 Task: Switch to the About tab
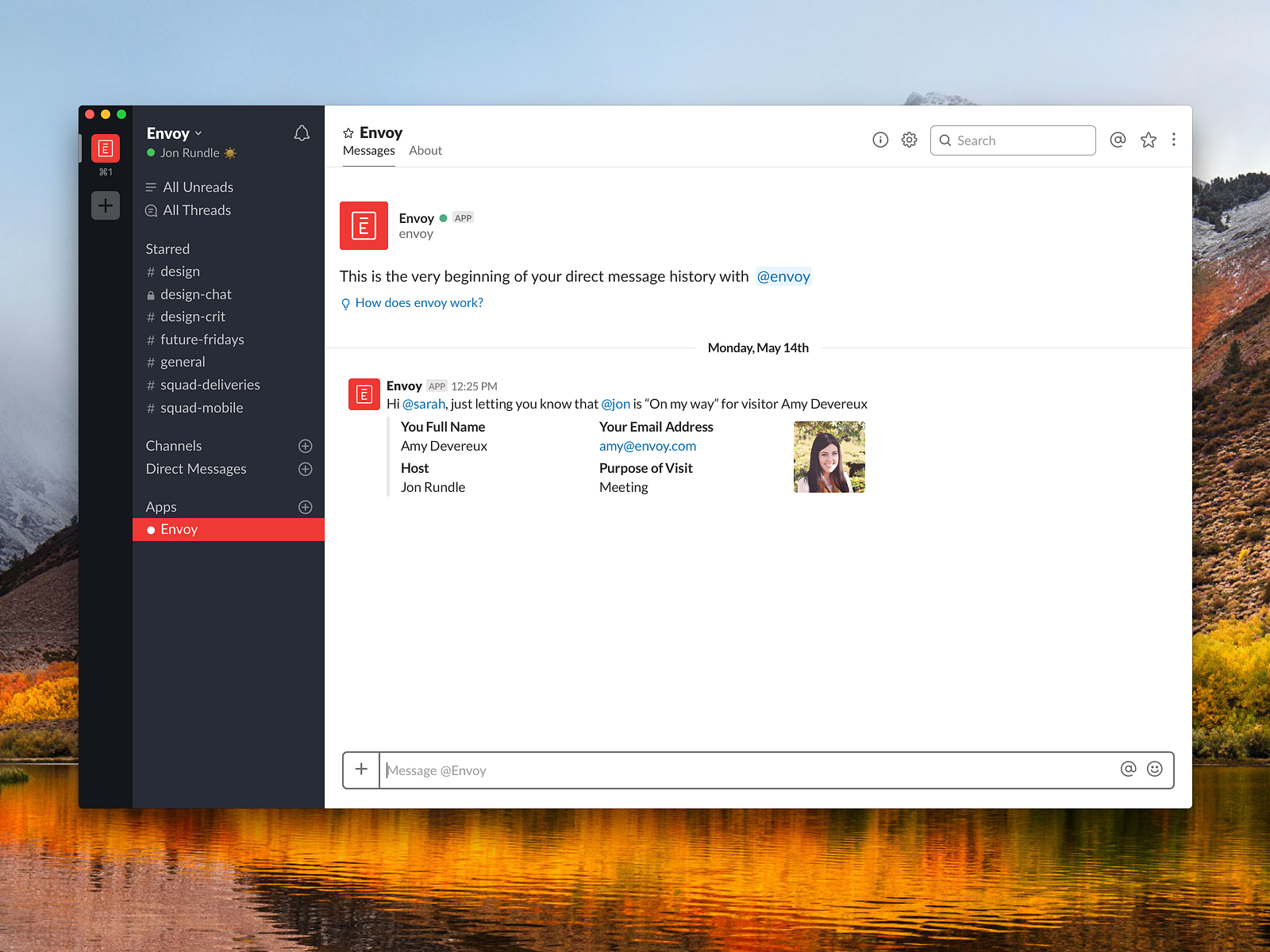425,151
